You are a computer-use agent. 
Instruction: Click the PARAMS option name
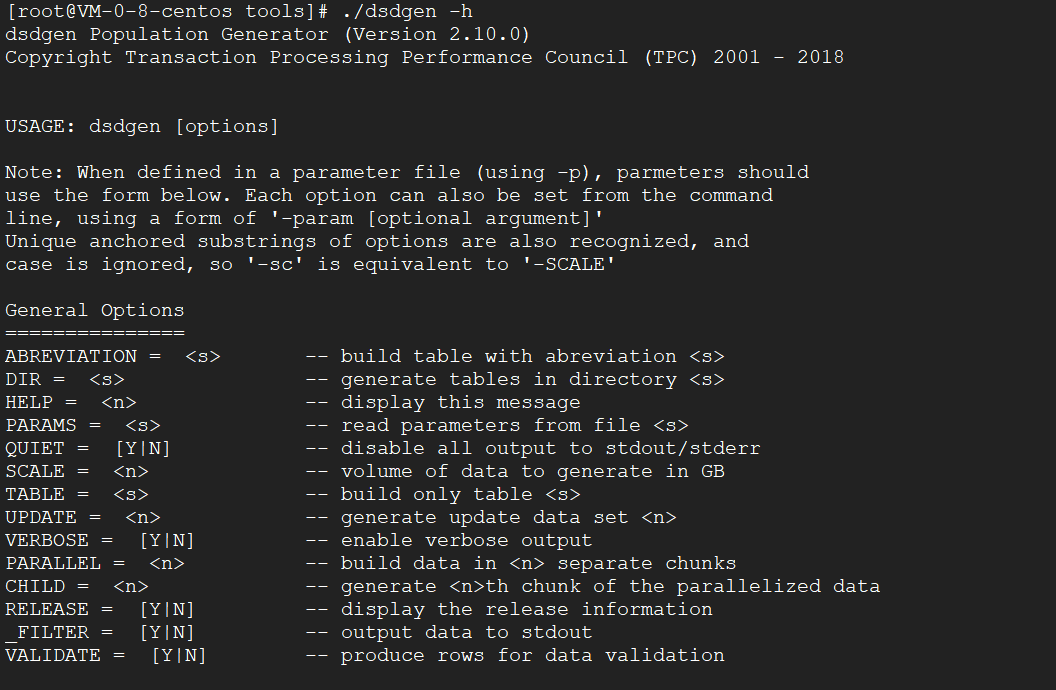41,425
